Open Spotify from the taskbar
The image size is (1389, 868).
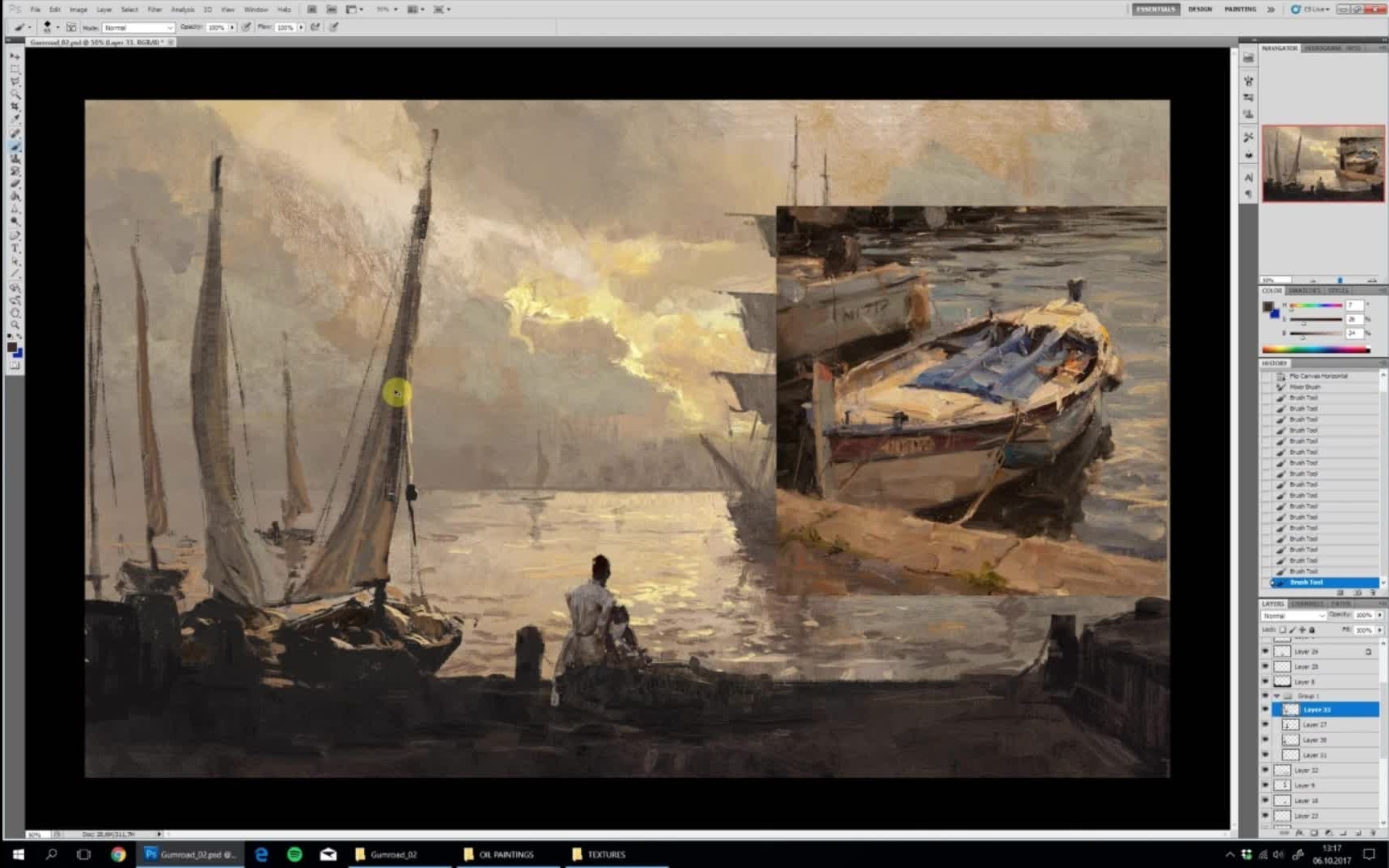click(294, 854)
